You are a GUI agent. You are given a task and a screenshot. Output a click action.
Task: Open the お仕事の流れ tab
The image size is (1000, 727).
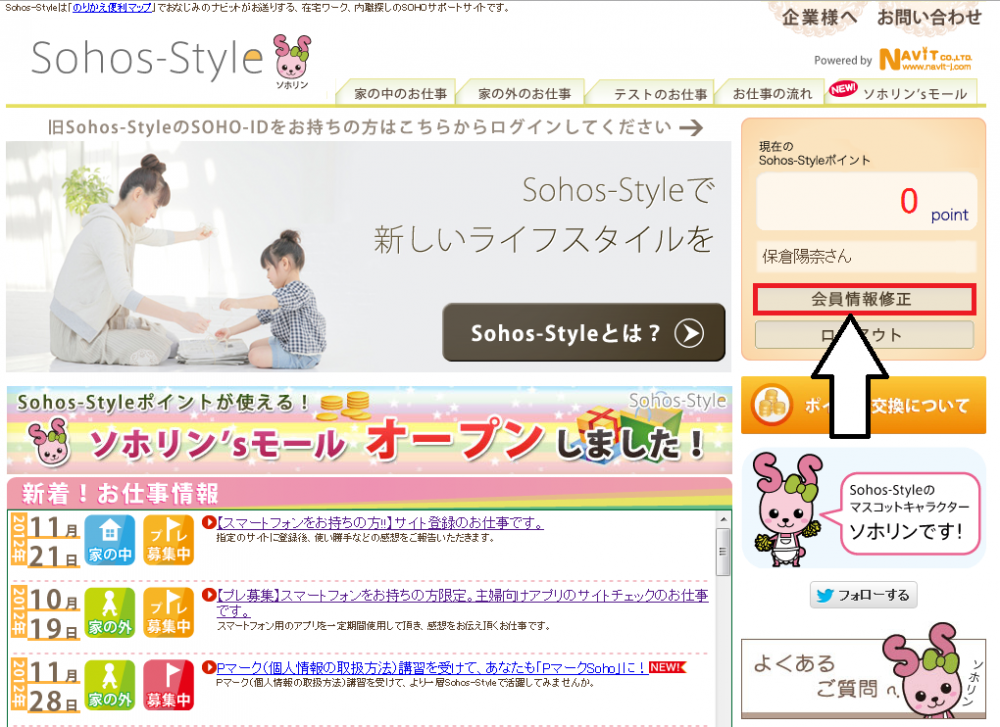pos(770,93)
